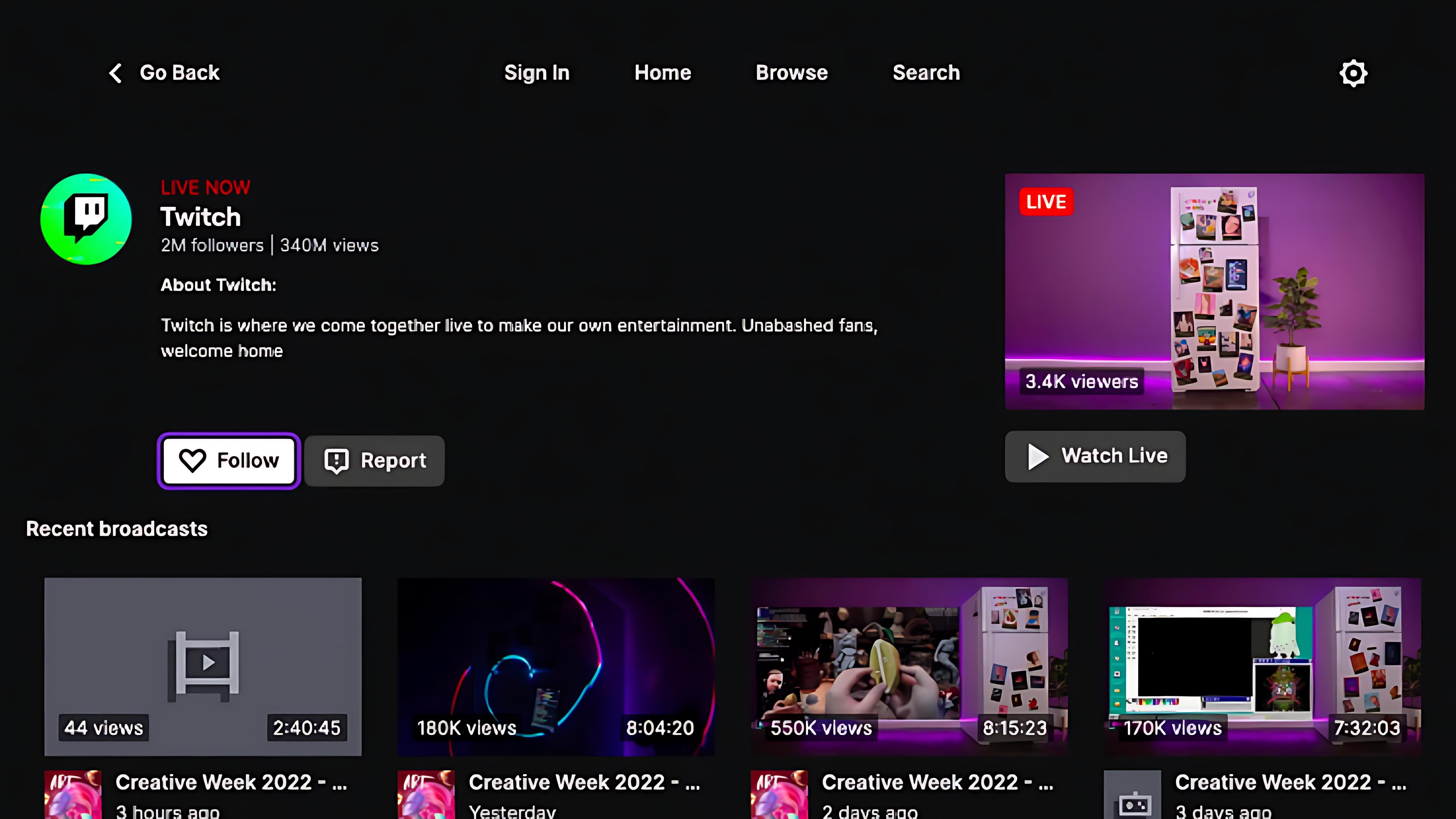Screen dimensions: 1456x819
Task: Click the '2M followers' count
Action: pos(212,245)
